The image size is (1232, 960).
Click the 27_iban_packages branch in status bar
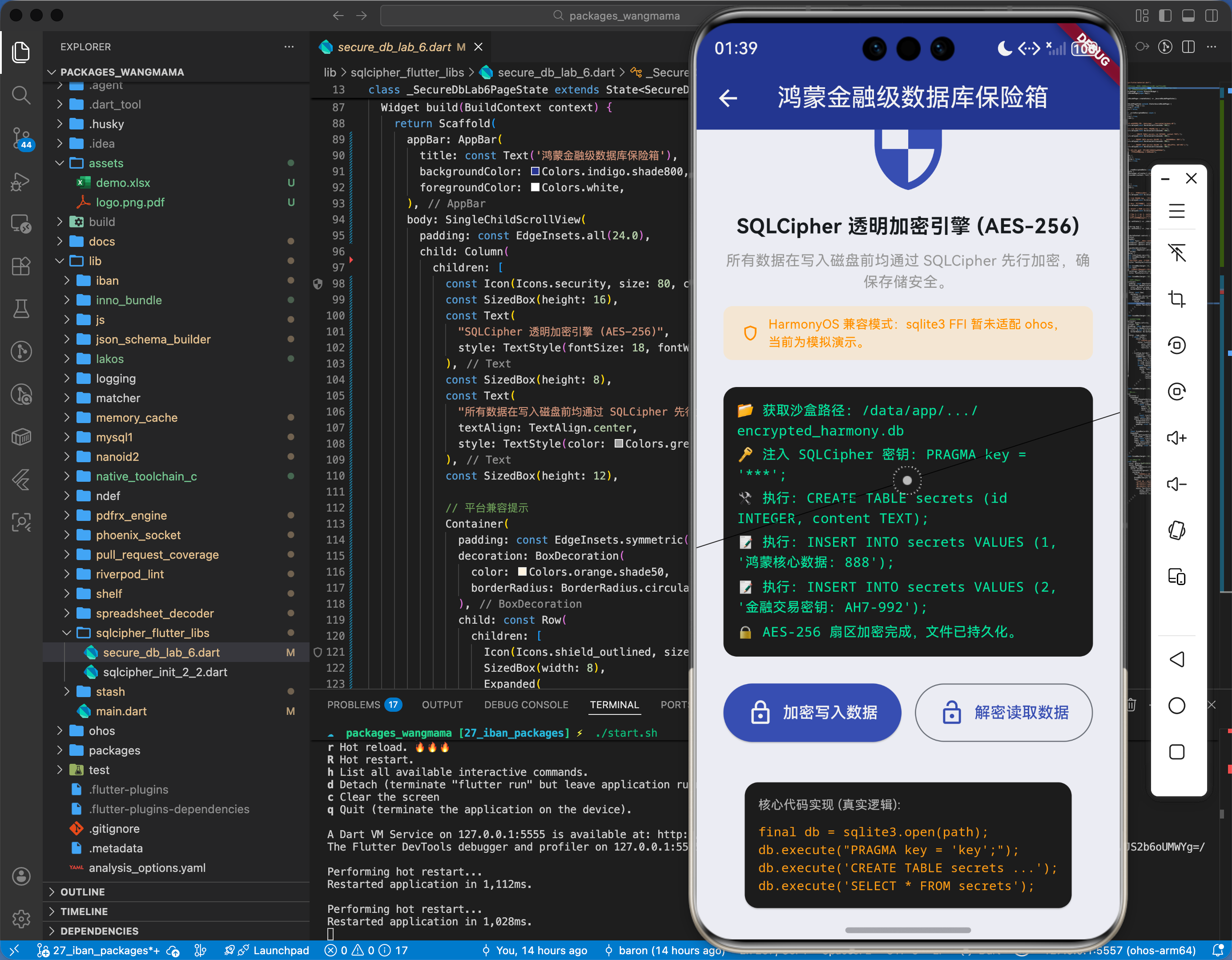coord(99,950)
